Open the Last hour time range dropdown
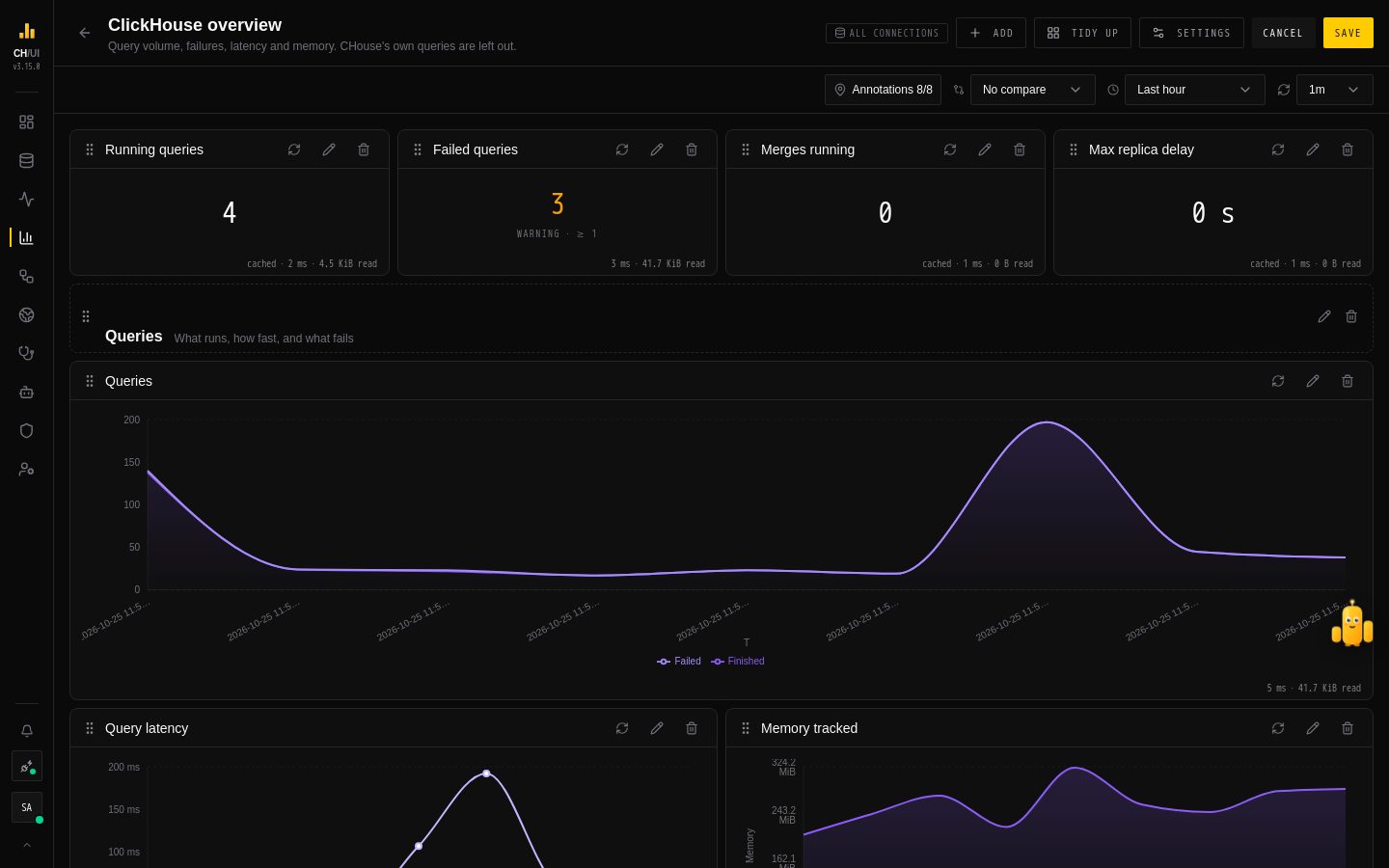 pos(1194,90)
